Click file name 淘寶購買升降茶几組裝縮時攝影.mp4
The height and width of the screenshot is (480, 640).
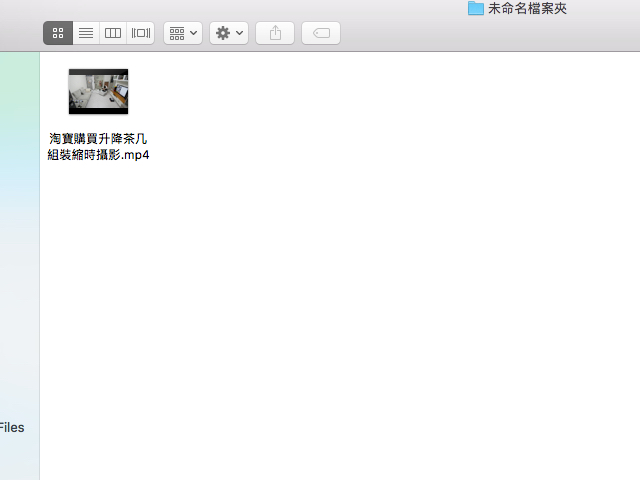[x=98, y=147]
